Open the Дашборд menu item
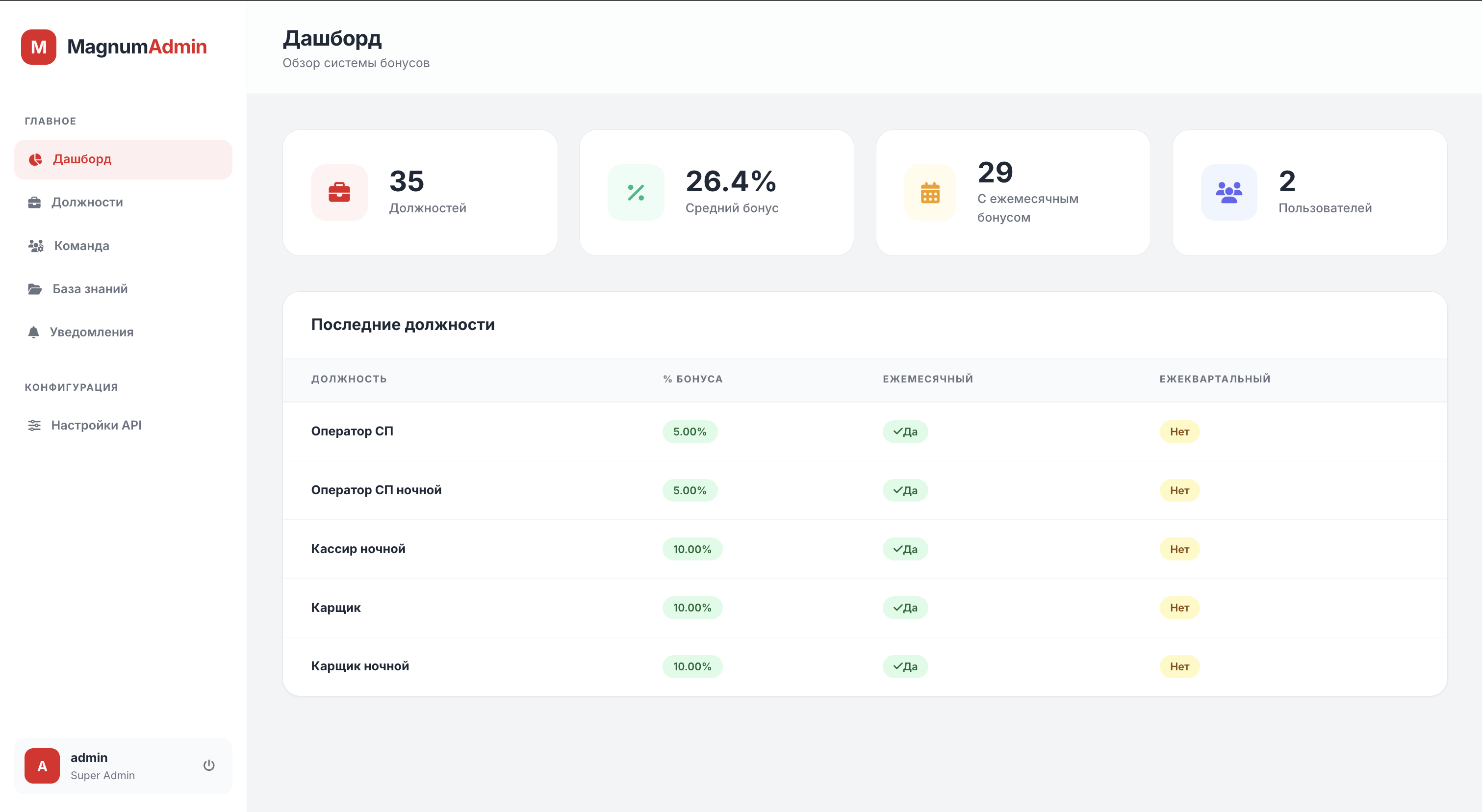Image resolution: width=1482 pixels, height=812 pixels. [123, 159]
